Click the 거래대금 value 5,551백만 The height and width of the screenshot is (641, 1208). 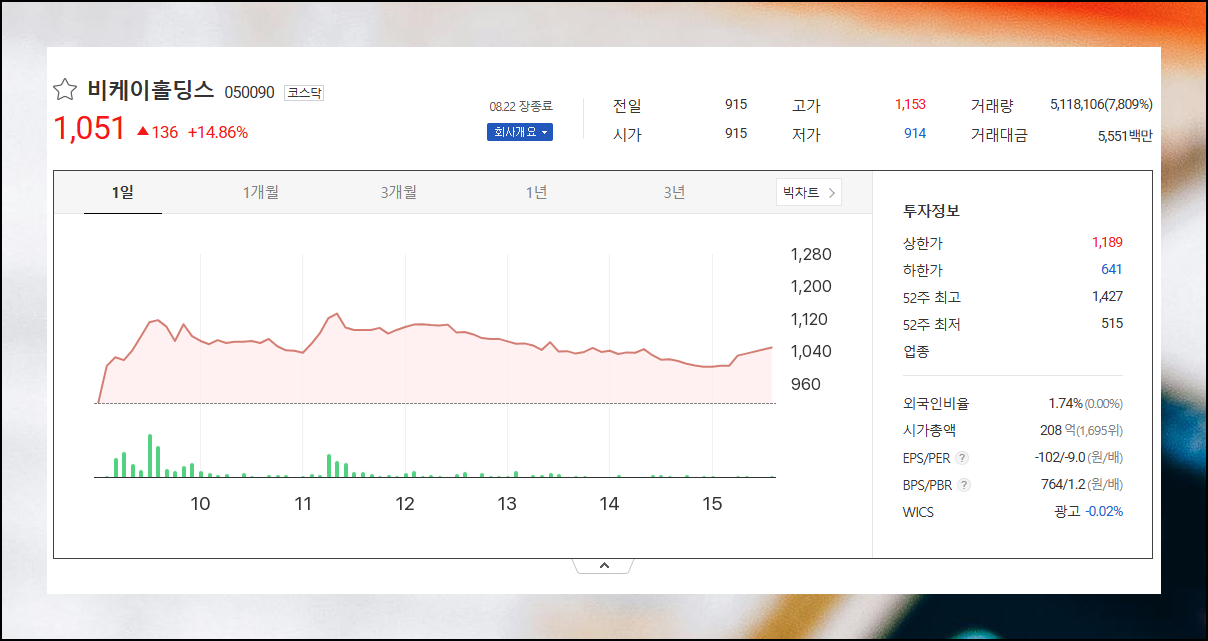[x=1125, y=135]
